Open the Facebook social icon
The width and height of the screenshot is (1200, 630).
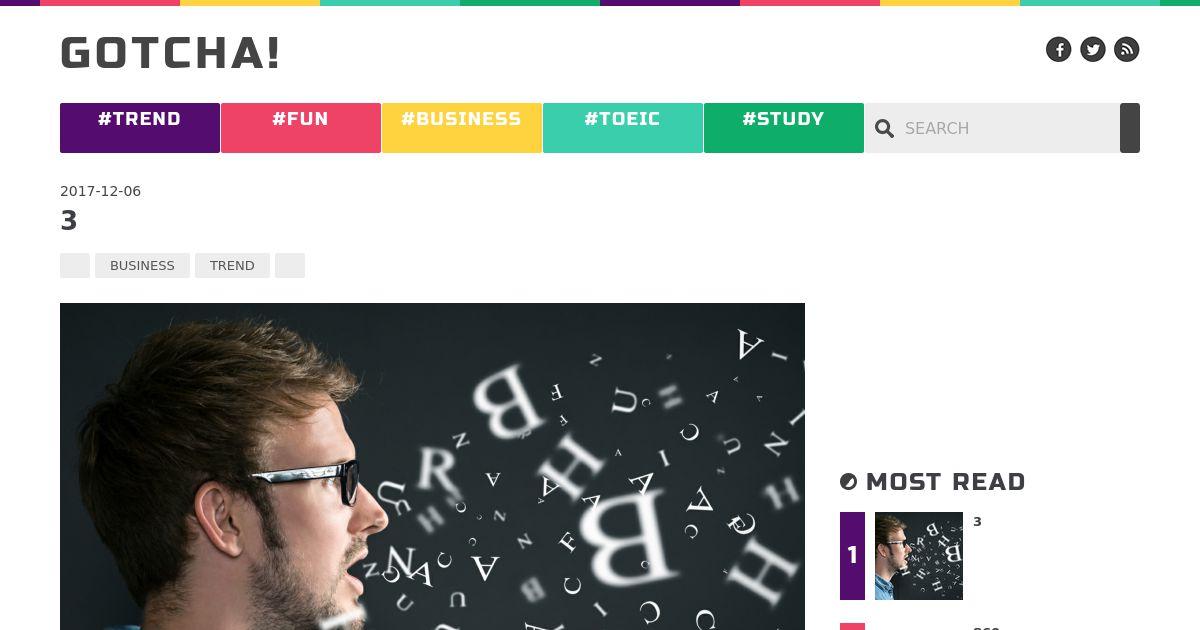(x=1059, y=49)
